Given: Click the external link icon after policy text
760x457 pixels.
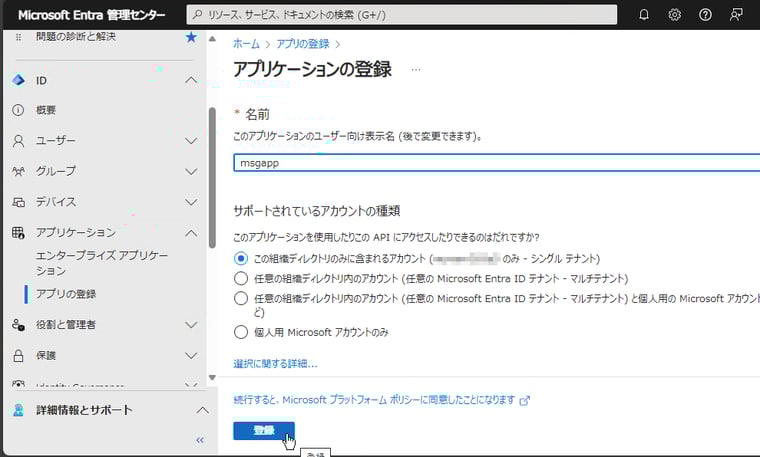Looking at the screenshot, I should coord(524,401).
